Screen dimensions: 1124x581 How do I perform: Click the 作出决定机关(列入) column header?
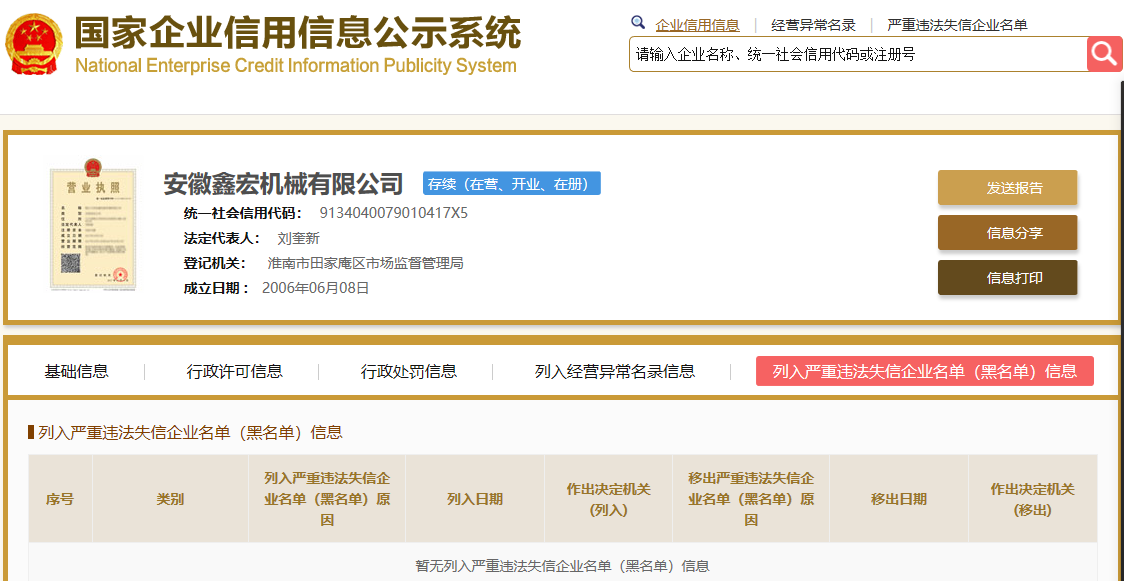608,499
